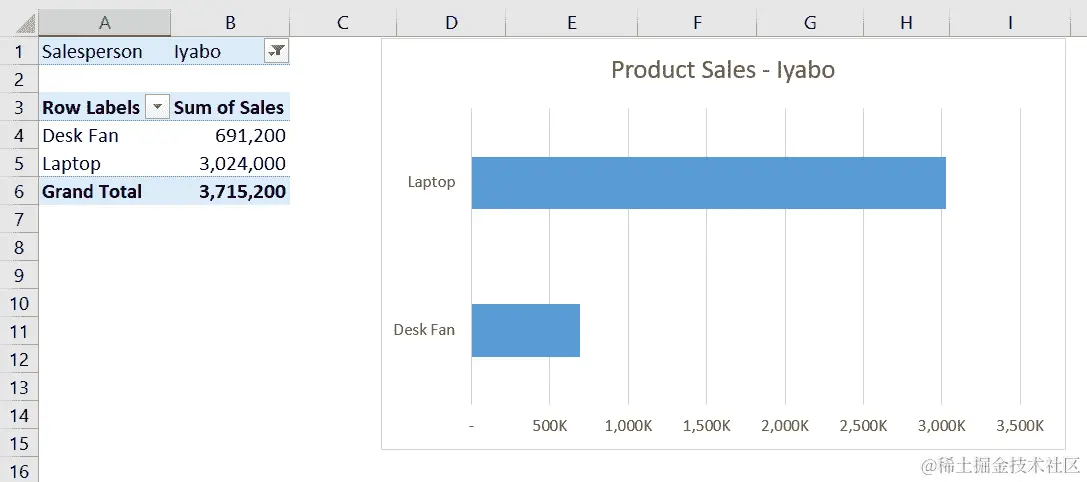Select row 1 header
This screenshot has height=482, width=1087.
click(x=19, y=51)
